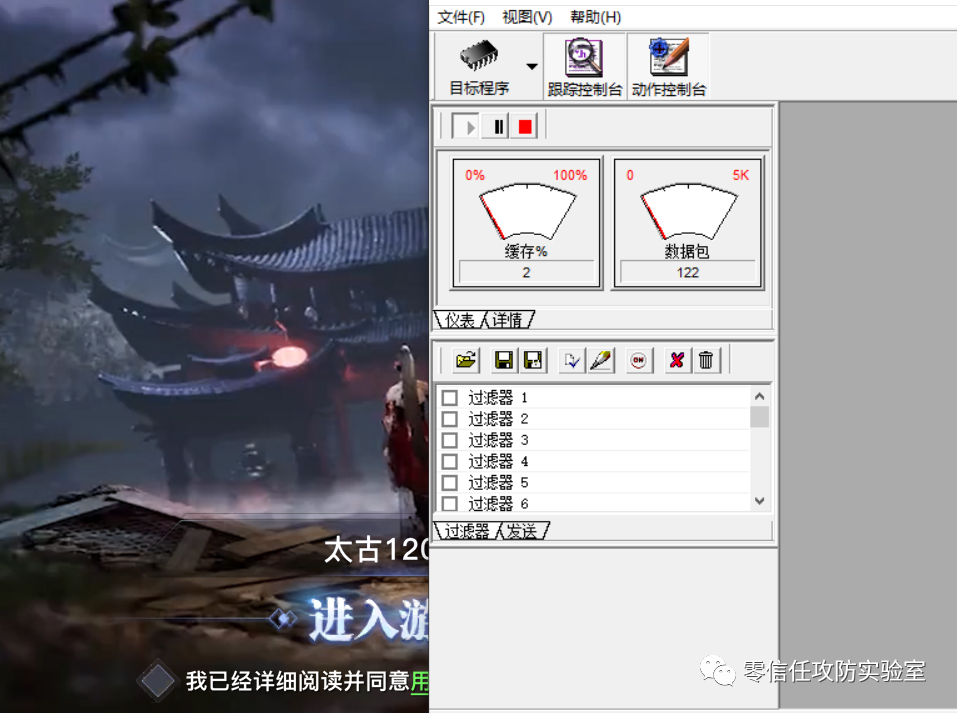The width and height of the screenshot is (957, 713).
Task: Pause packet capture
Action: [498, 127]
